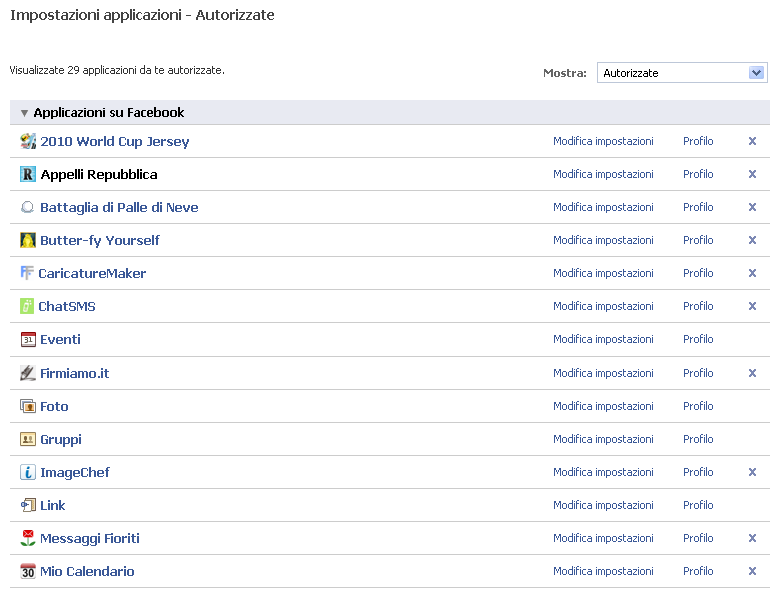Modifica impostazioni for Appelli Repubblica
Viewport: 773px width, 590px height.
pos(603,174)
